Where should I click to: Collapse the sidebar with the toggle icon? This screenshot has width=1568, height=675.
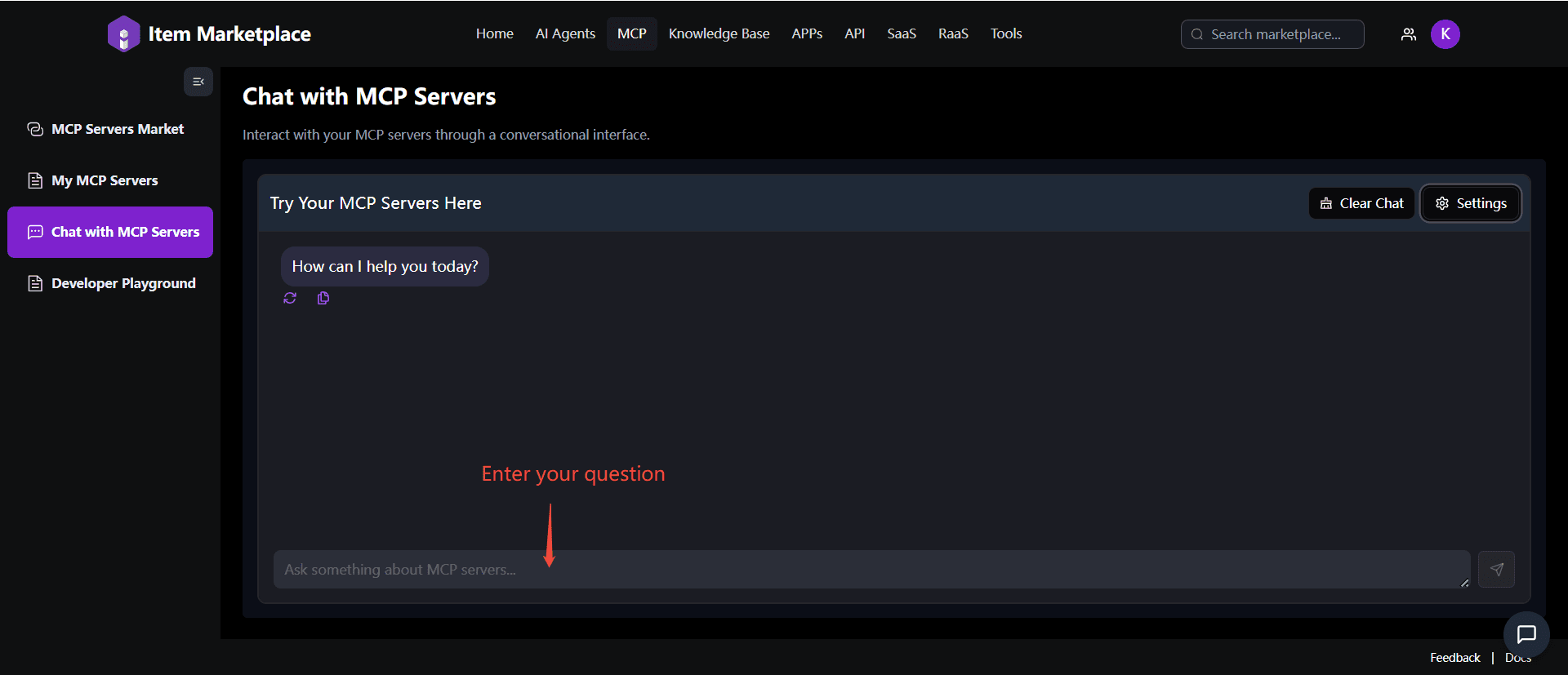[198, 82]
